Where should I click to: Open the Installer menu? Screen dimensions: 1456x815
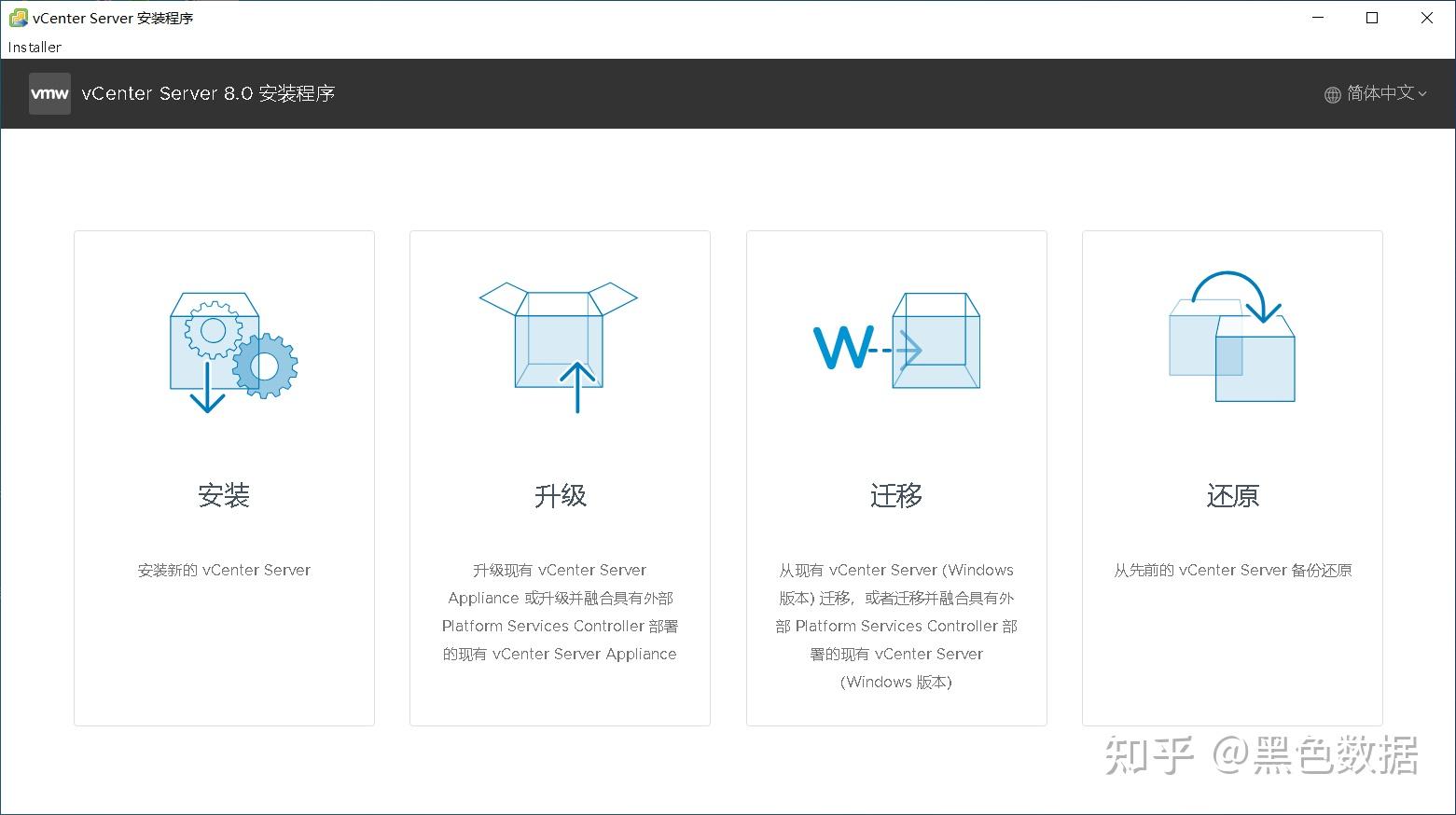pos(34,47)
